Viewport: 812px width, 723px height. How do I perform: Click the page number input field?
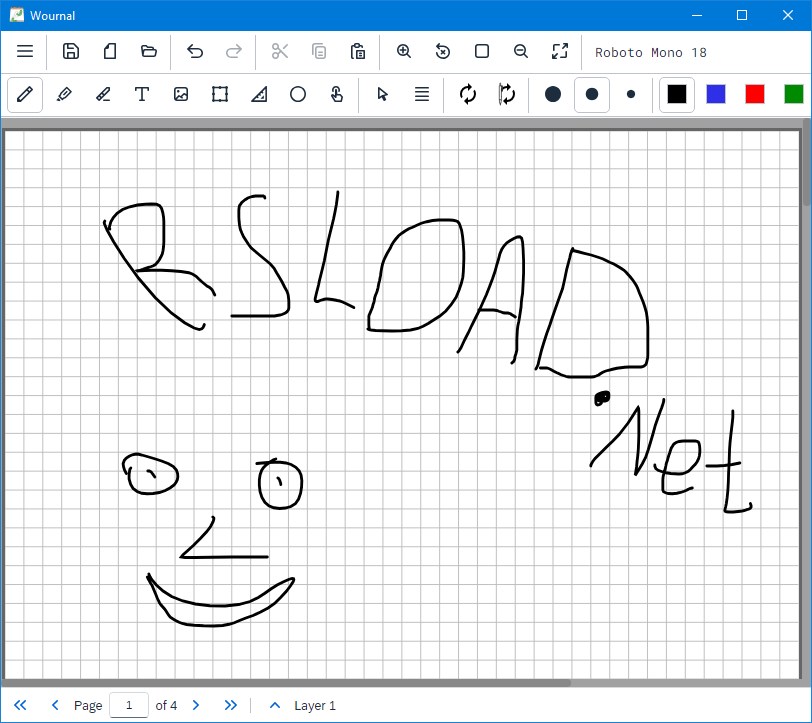(129, 705)
